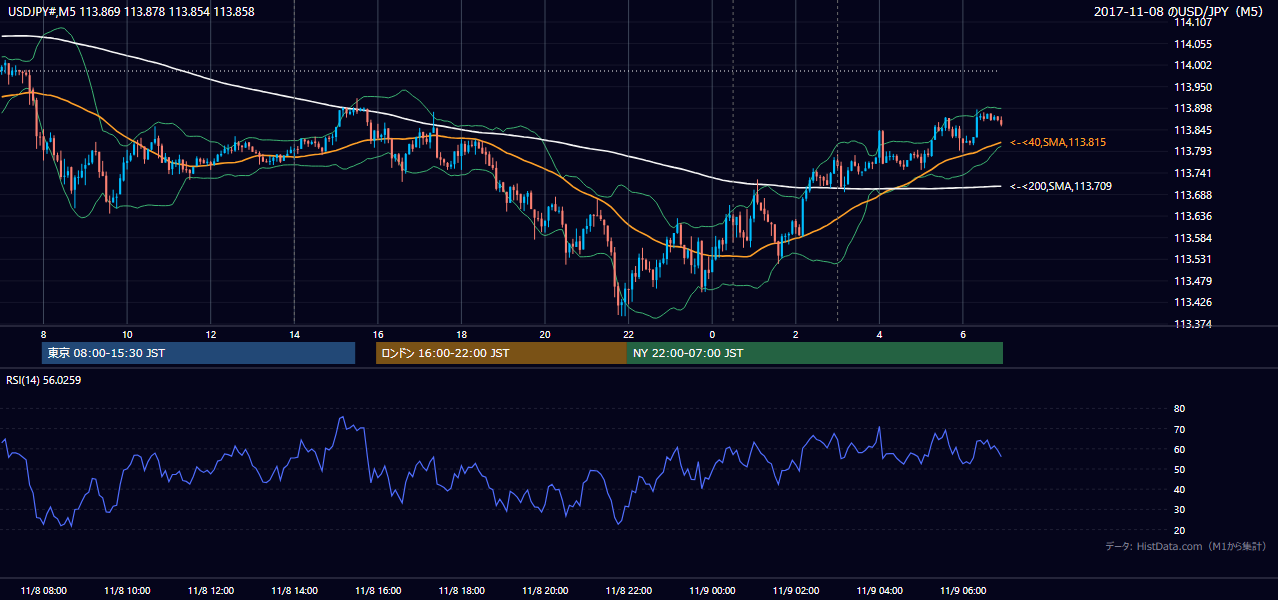Click hour tick 16 under price chart

[378, 334]
